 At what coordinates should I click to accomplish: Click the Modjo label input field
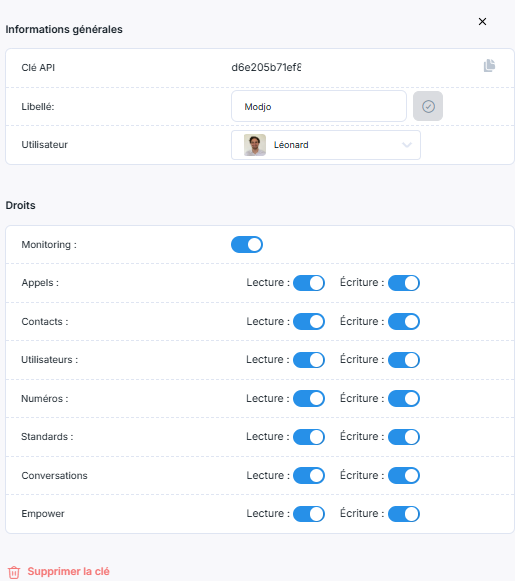coord(319,106)
